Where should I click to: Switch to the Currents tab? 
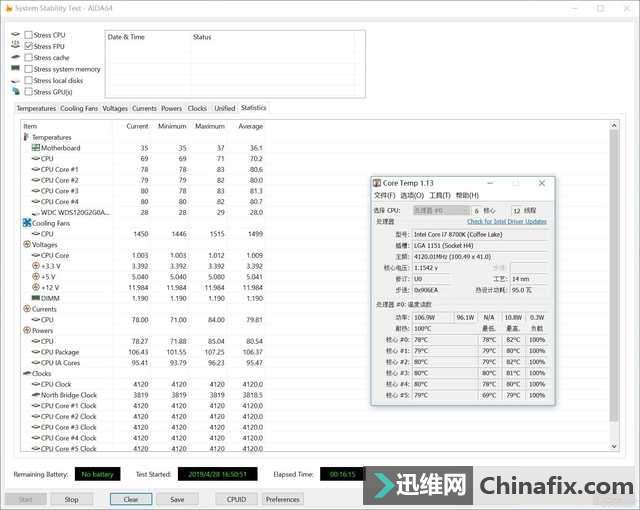(x=144, y=109)
